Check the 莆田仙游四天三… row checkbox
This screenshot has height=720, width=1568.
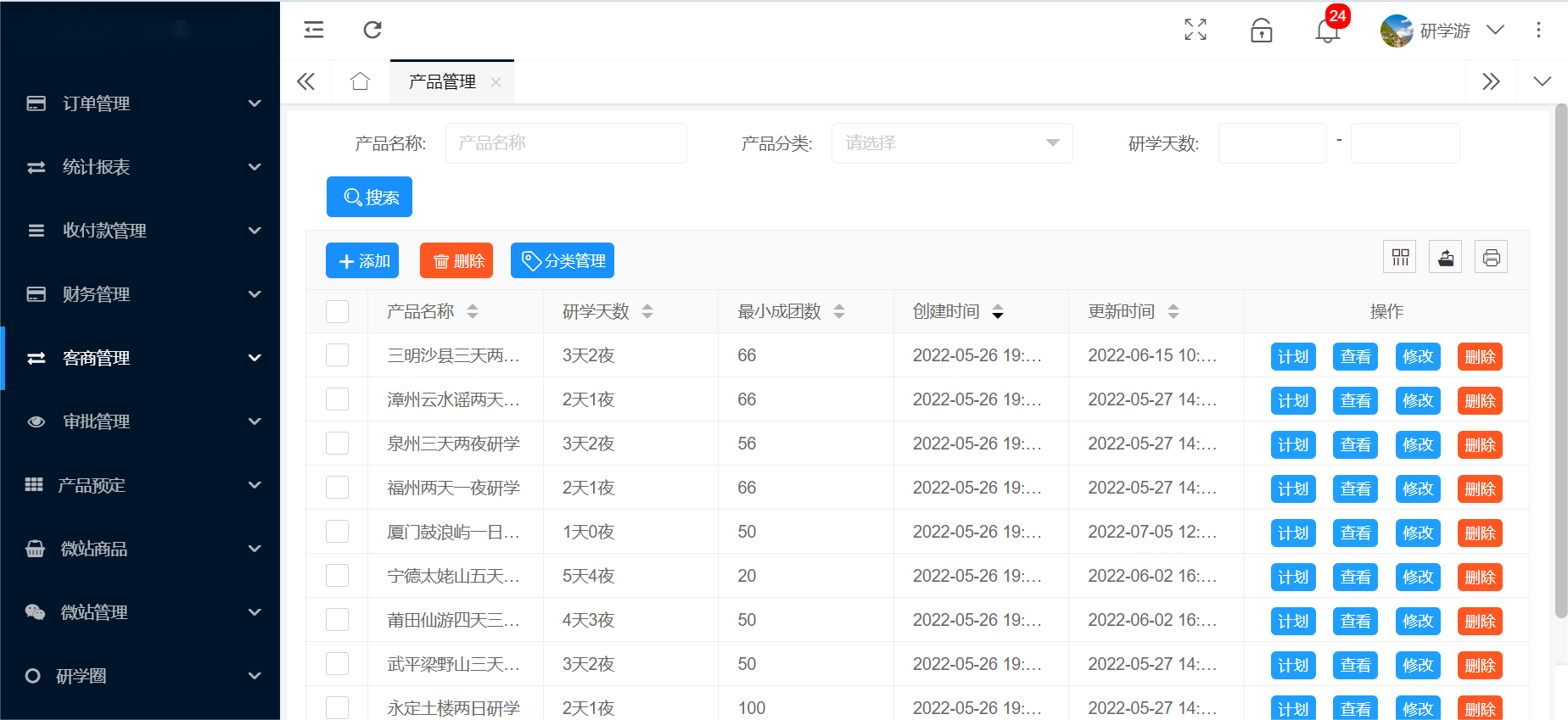click(338, 620)
